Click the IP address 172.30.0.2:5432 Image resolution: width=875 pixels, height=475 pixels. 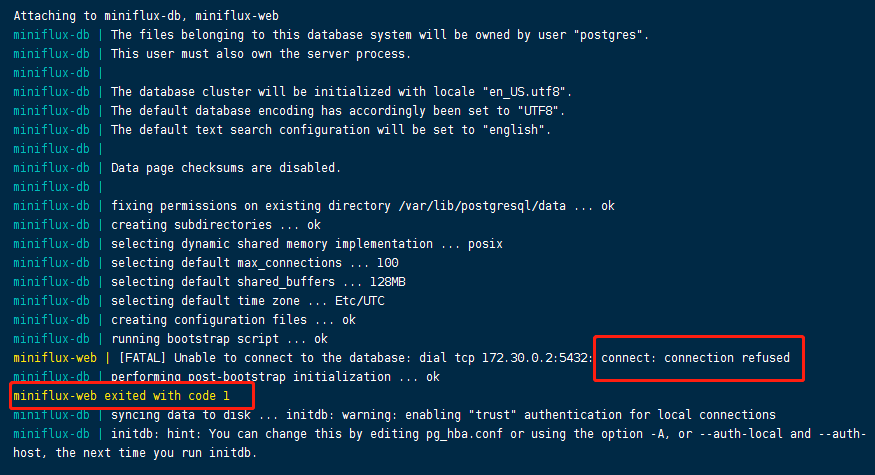pos(537,358)
